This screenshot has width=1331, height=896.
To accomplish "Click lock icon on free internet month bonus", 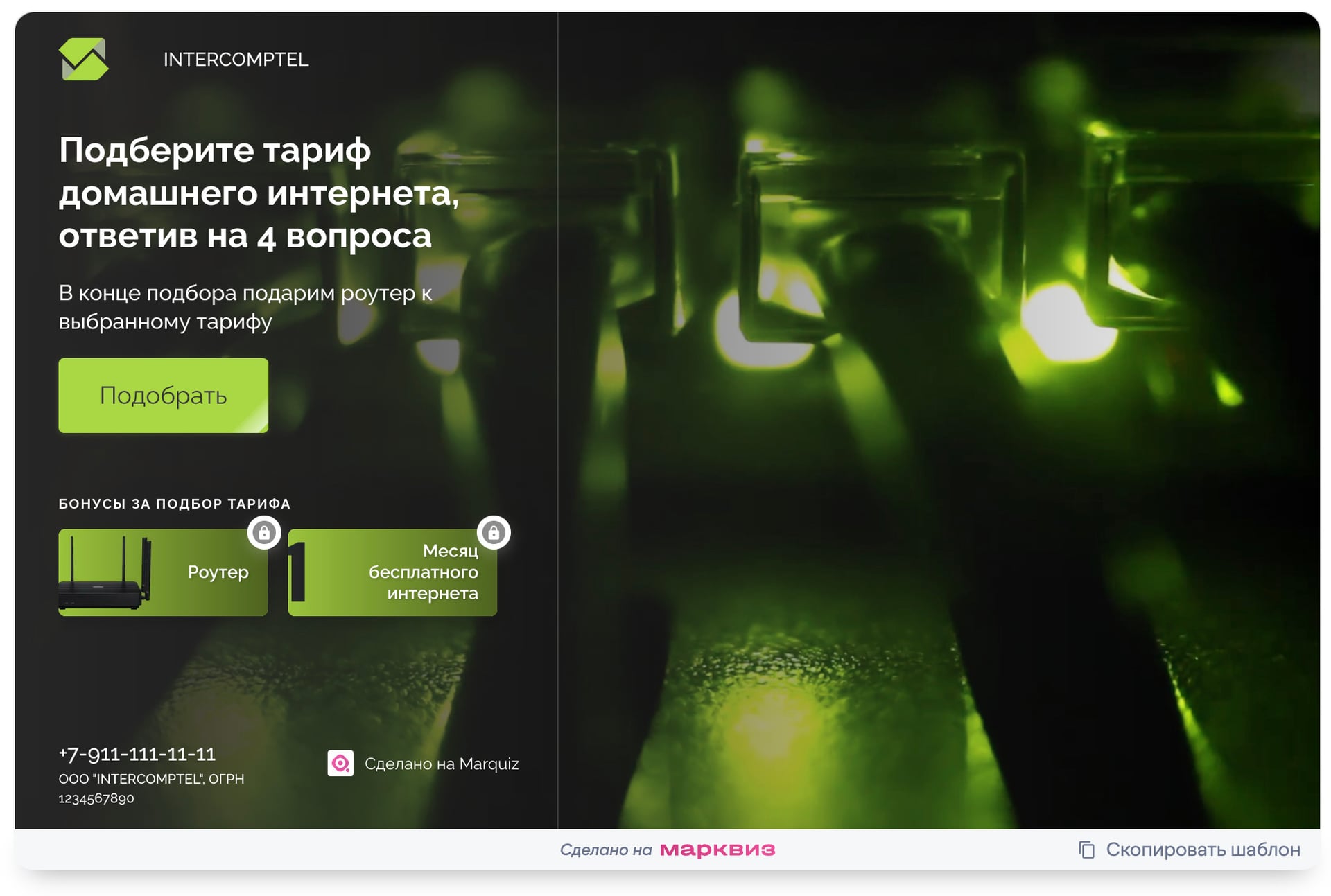I will tap(494, 532).
